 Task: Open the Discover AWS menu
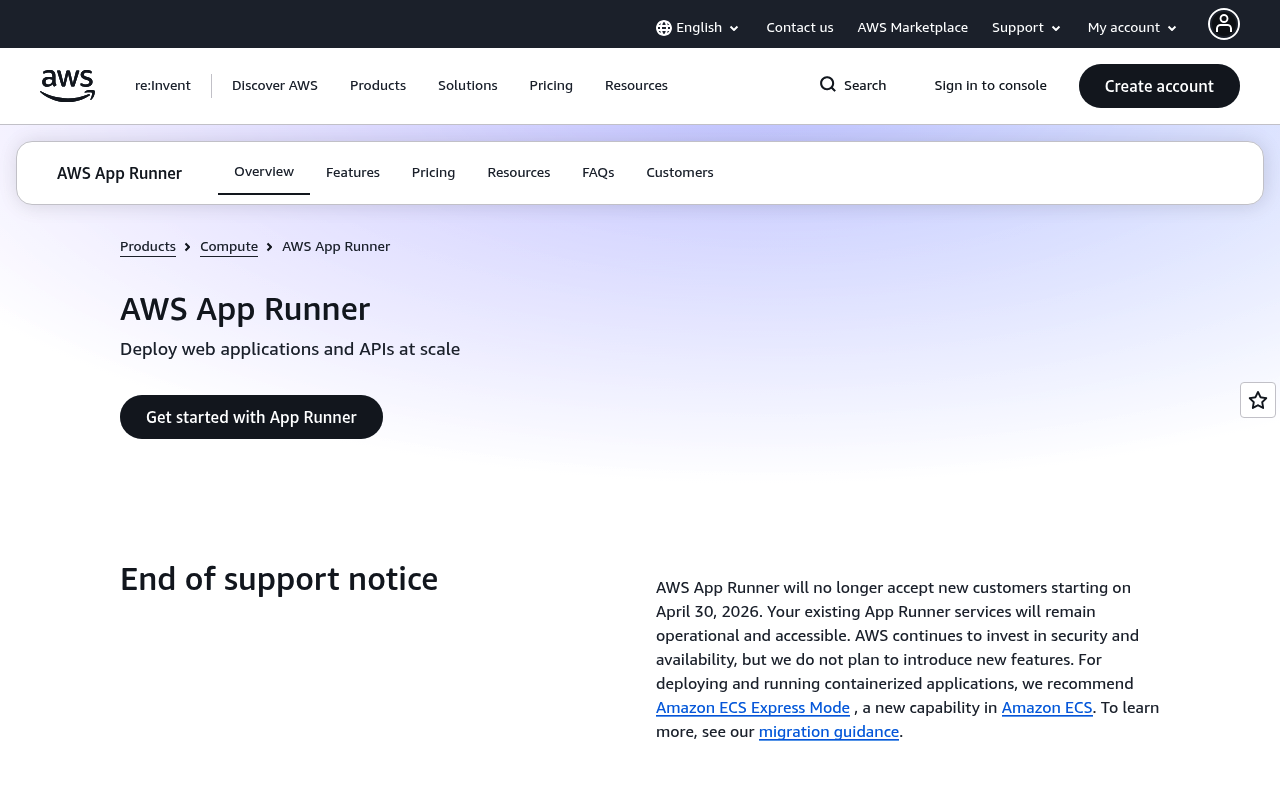[x=275, y=86]
